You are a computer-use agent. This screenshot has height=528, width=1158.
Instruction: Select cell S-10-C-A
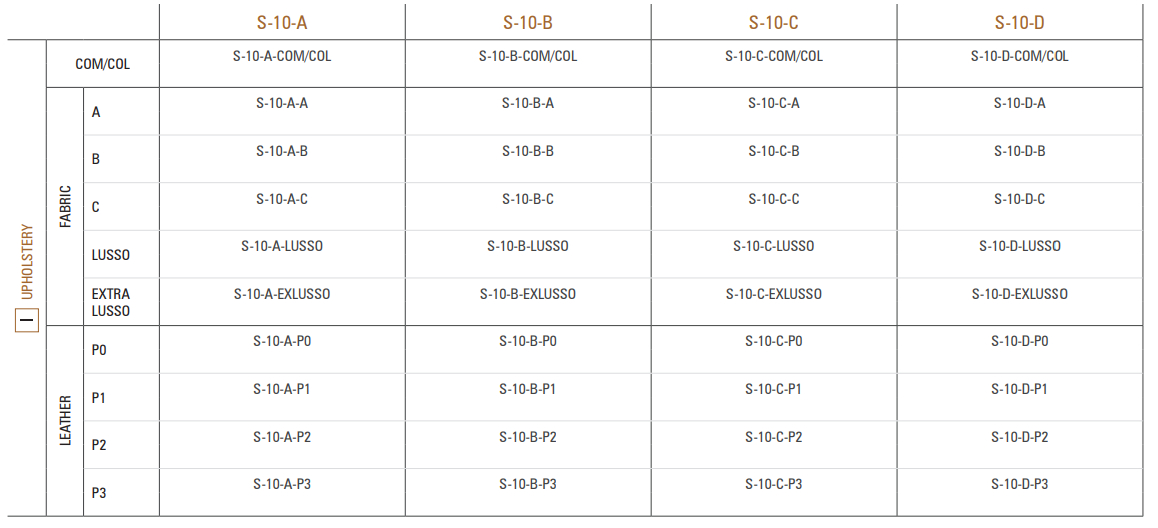pyautogui.click(x=773, y=103)
